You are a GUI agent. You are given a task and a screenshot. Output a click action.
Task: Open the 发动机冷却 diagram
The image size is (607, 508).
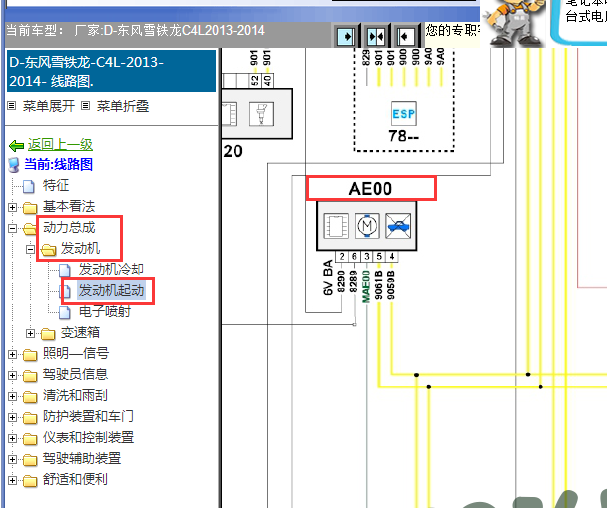[x=111, y=269]
